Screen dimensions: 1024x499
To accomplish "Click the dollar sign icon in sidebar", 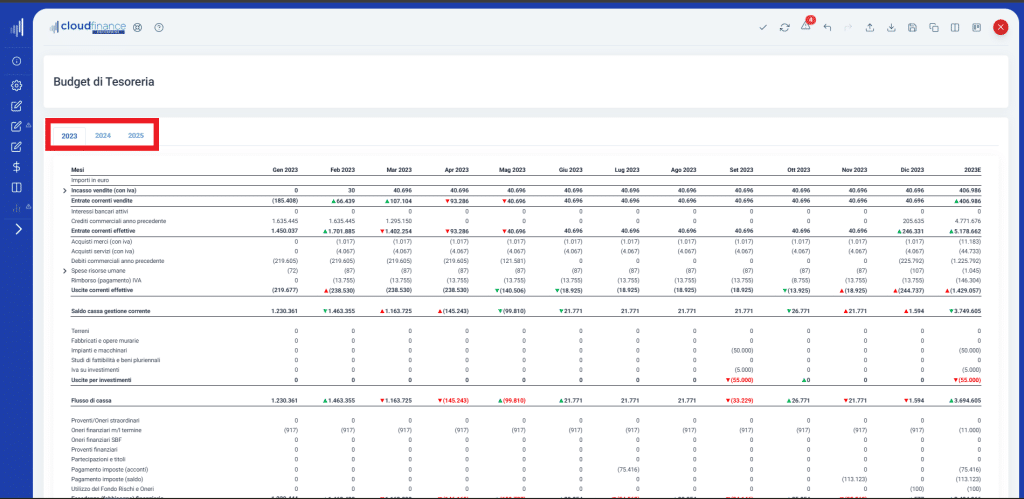I will pyautogui.click(x=16, y=166).
